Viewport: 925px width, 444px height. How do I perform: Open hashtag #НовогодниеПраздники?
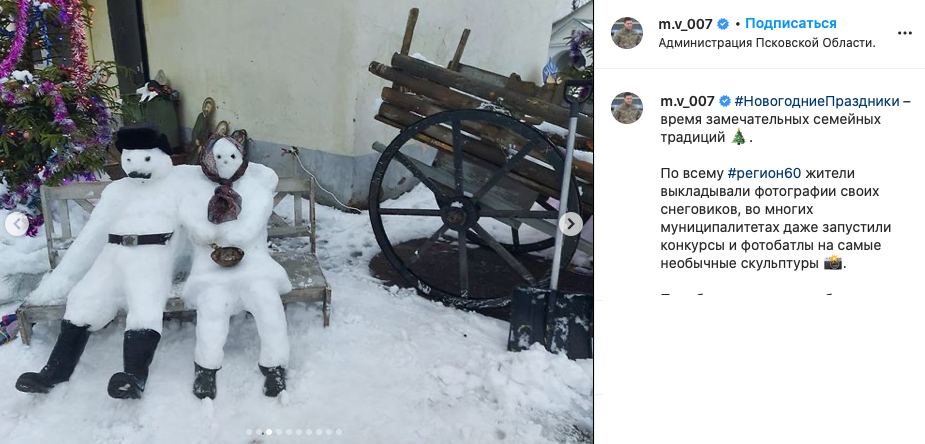(816, 101)
